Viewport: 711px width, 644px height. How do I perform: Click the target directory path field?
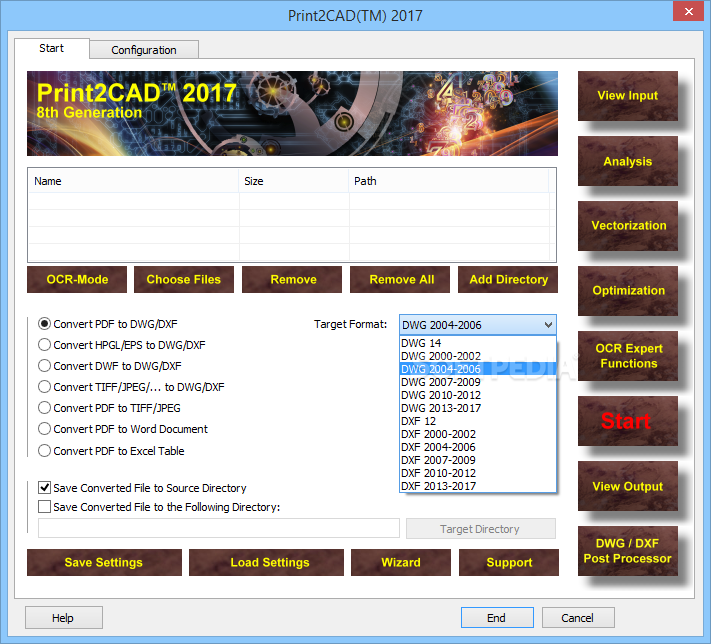219,528
